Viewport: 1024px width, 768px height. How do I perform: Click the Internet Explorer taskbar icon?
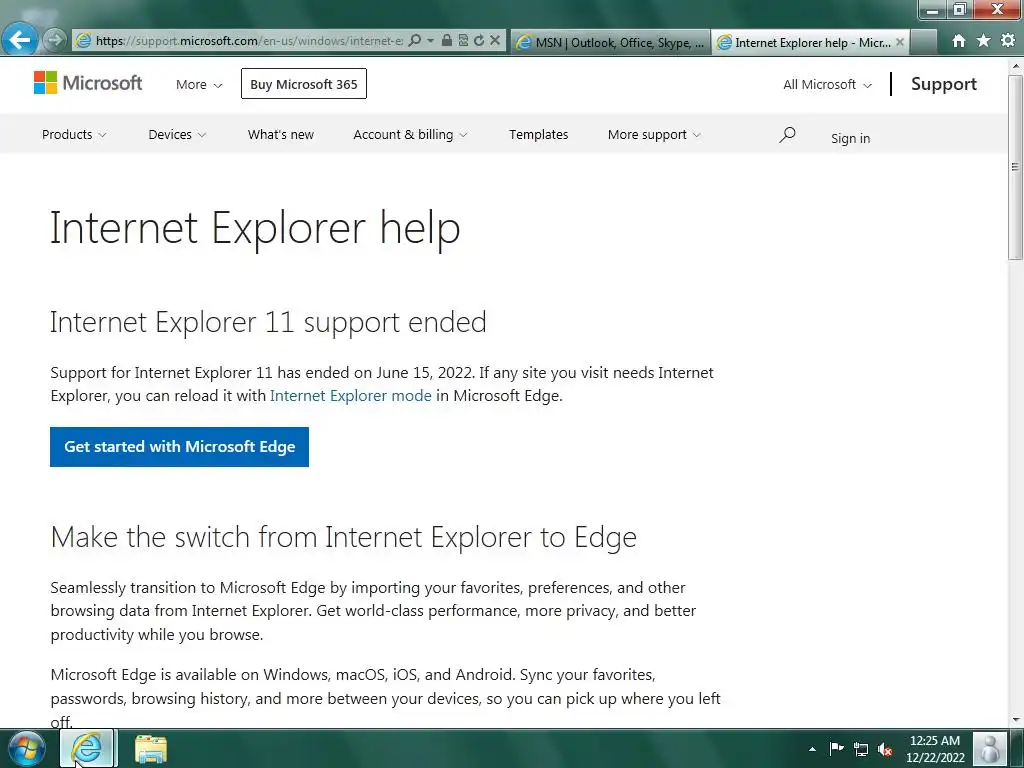coord(88,748)
